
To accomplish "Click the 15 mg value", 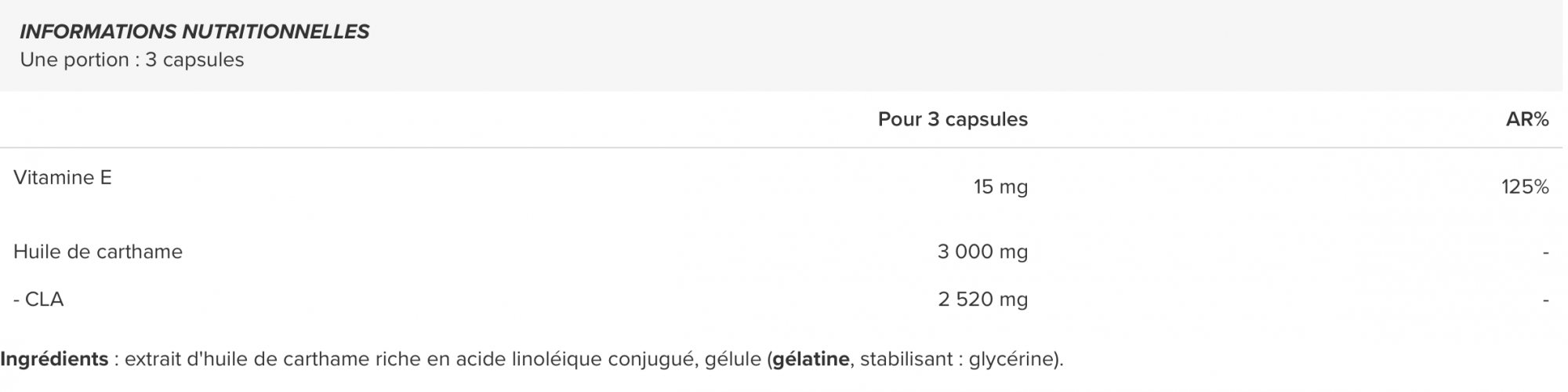I will pos(1000,187).
